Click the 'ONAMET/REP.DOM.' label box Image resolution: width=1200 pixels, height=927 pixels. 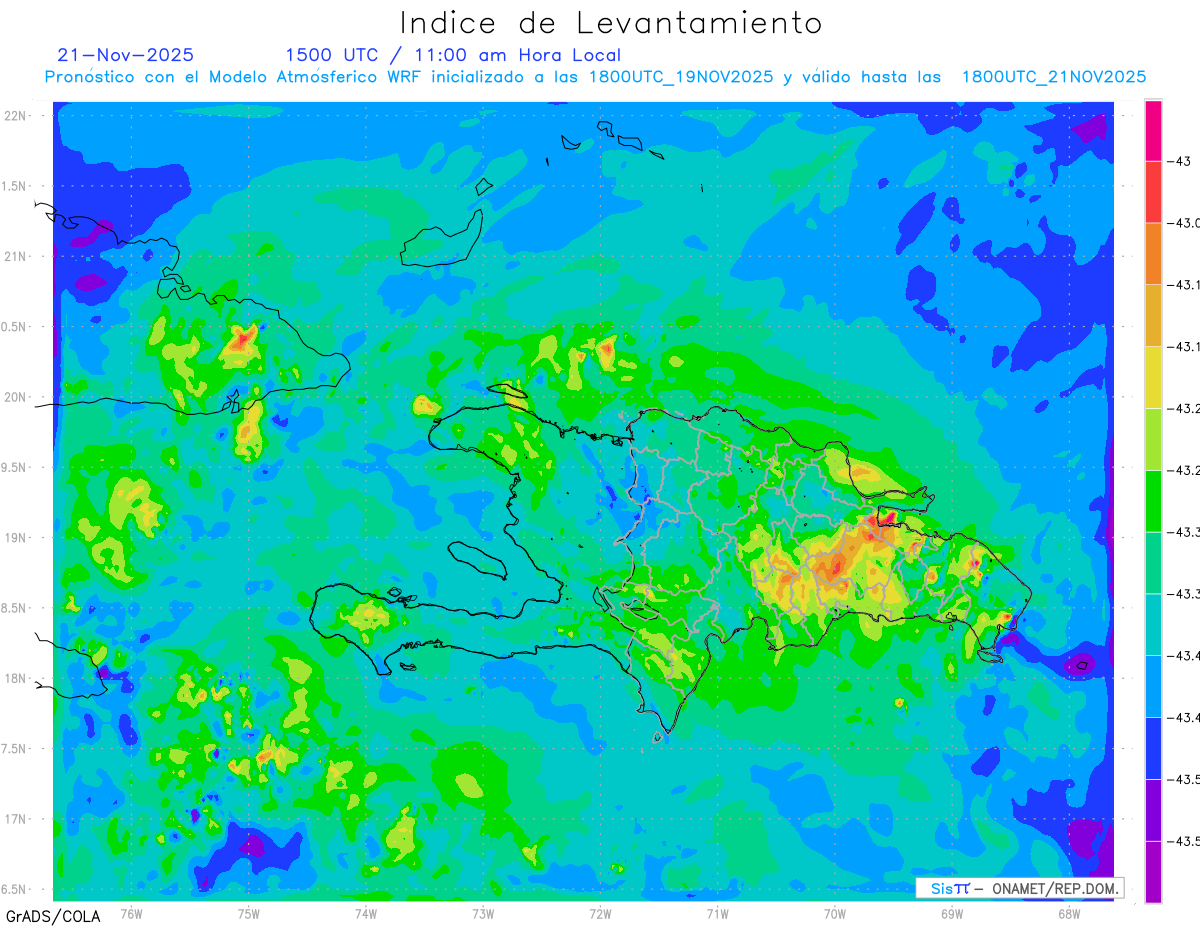(x=1020, y=888)
